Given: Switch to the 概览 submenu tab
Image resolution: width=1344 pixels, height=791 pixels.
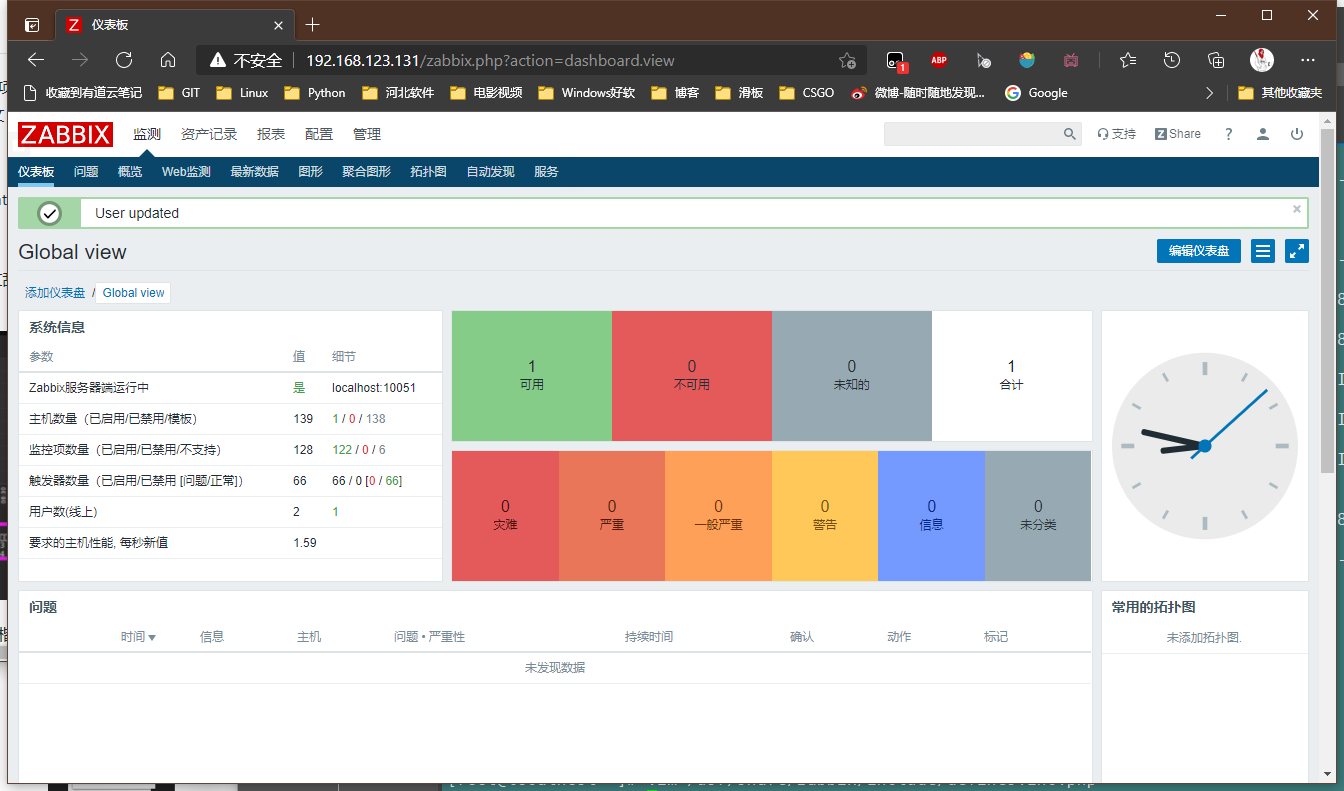Looking at the screenshot, I should 130,172.
